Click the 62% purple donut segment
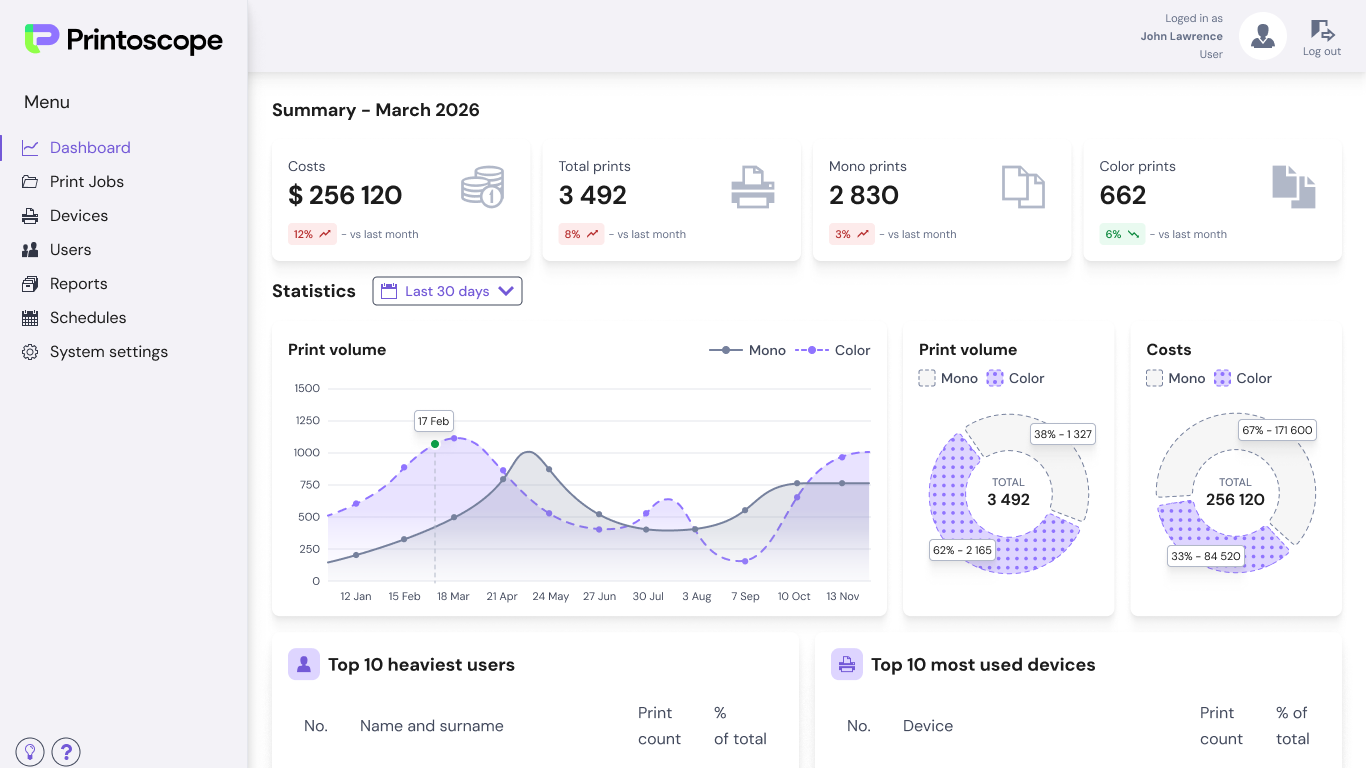 tap(948, 500)
